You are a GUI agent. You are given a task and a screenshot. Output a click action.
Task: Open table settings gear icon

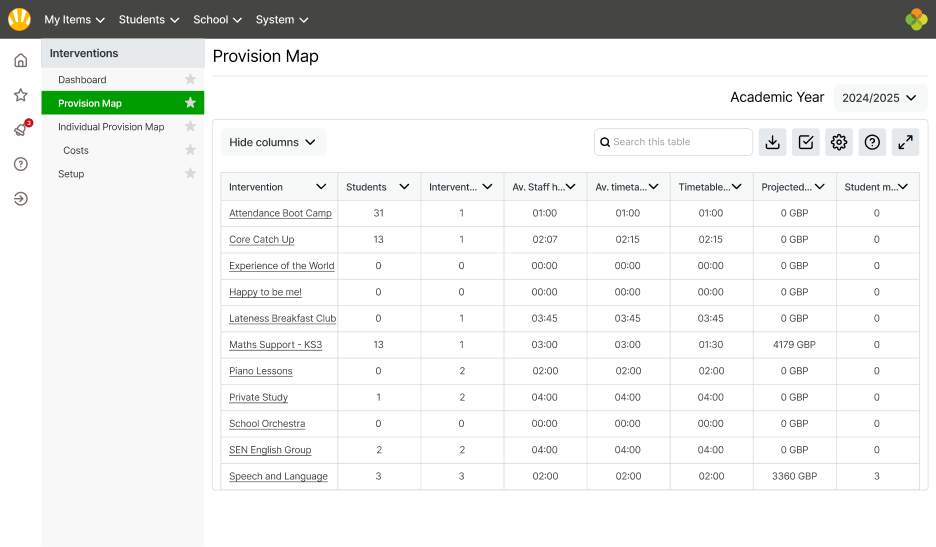[839, 142]
